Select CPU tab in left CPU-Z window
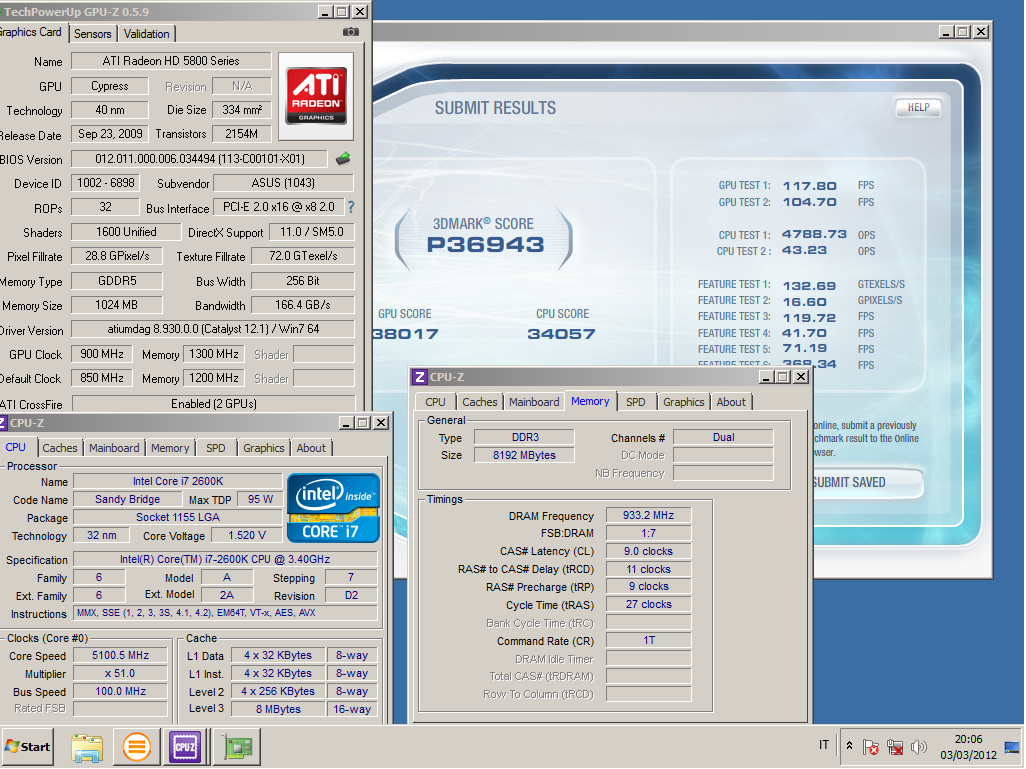Image resolution: width=1026 pixels, height=769 pixels. pos(16,447)
